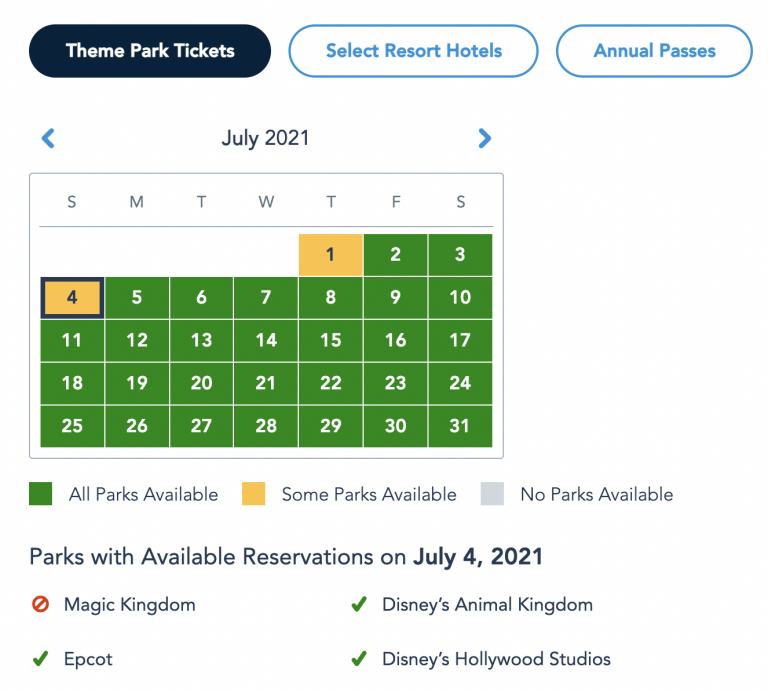The width and height of the screenshot is (768, 693).
Task: Advance to next month with right chevron
Action: 484,138
